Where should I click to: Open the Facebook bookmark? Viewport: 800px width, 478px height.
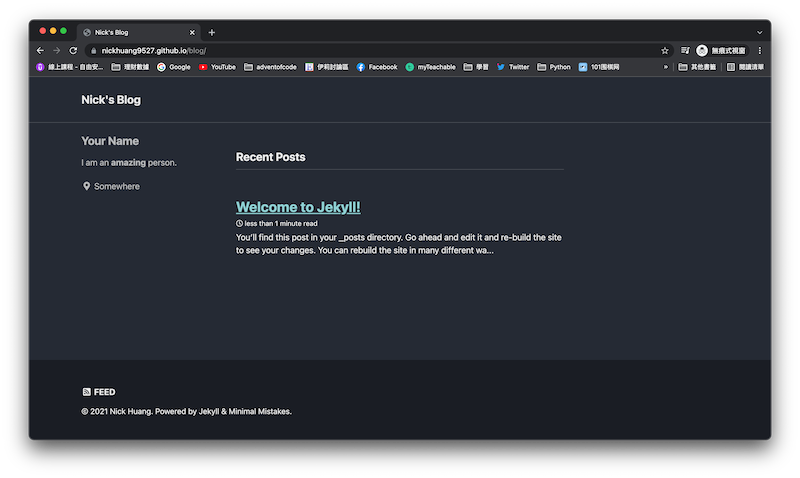click(377, 67)
